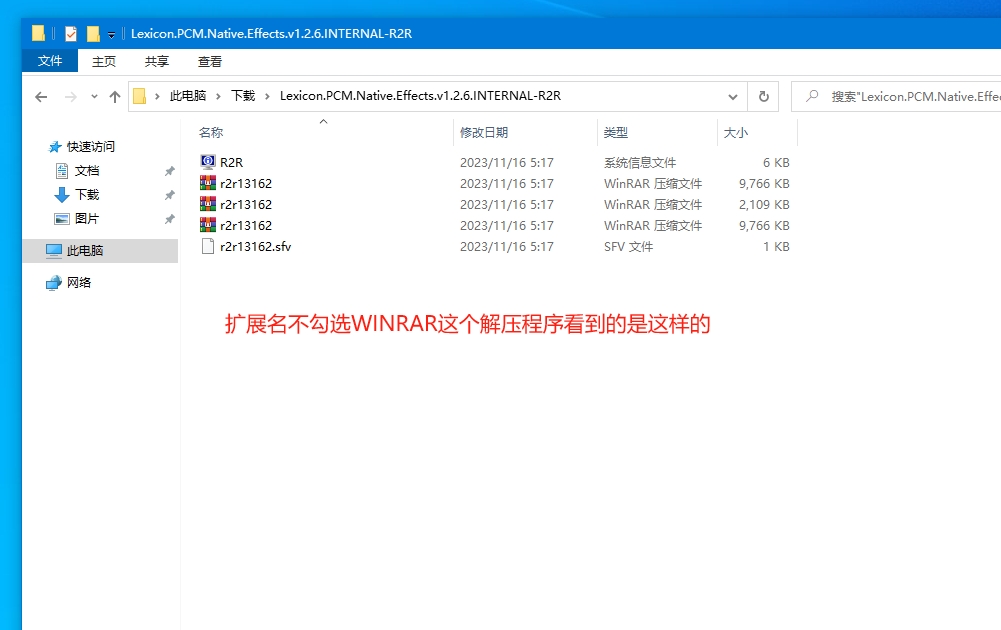
Task: Switch to the 共享 ribbon tab
Action: tap(157, 61)
